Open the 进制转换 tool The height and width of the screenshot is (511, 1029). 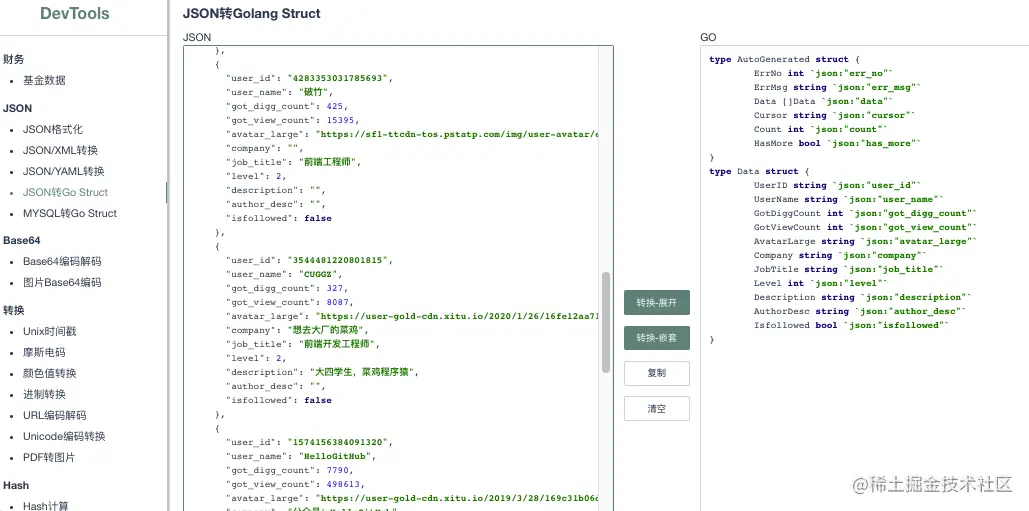(x=44, y=394)
